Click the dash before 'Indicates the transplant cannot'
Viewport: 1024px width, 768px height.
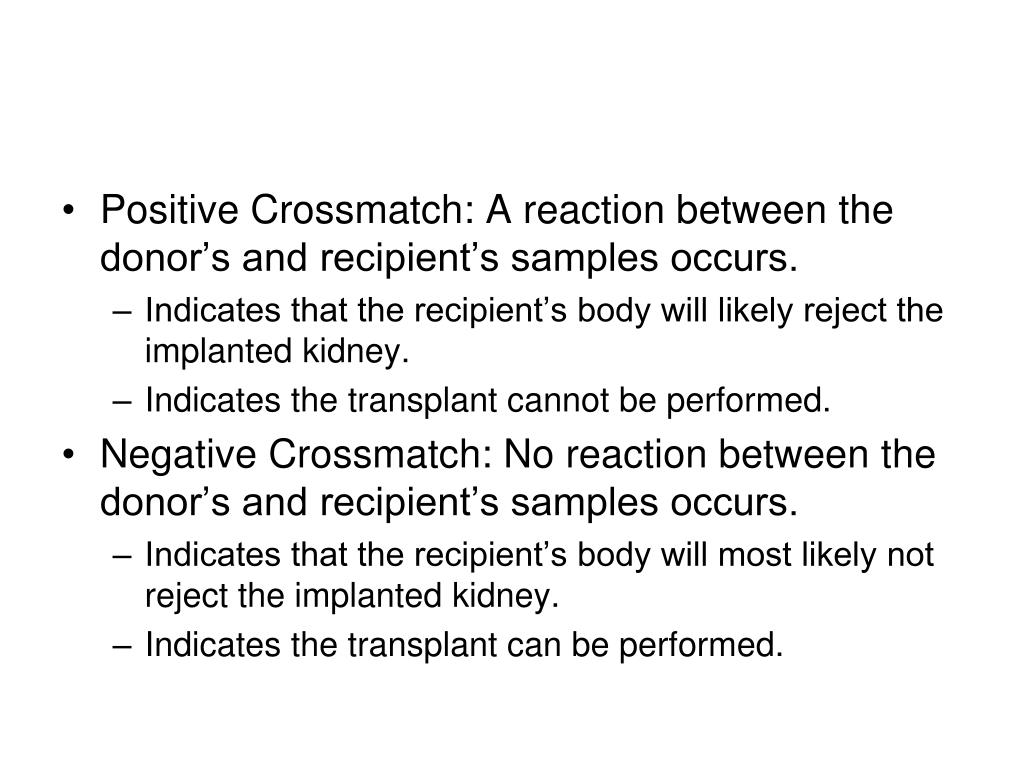128,402
